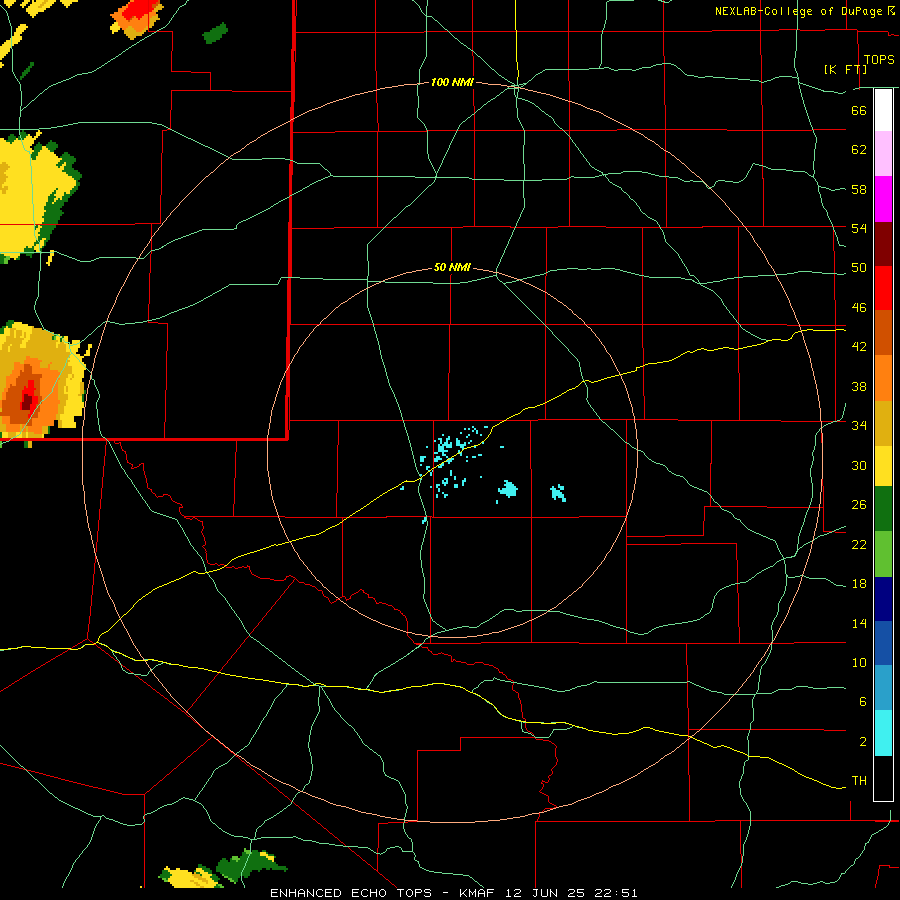Select the "[K FT]" units label
Screen dimensions: 900x900
845,69
